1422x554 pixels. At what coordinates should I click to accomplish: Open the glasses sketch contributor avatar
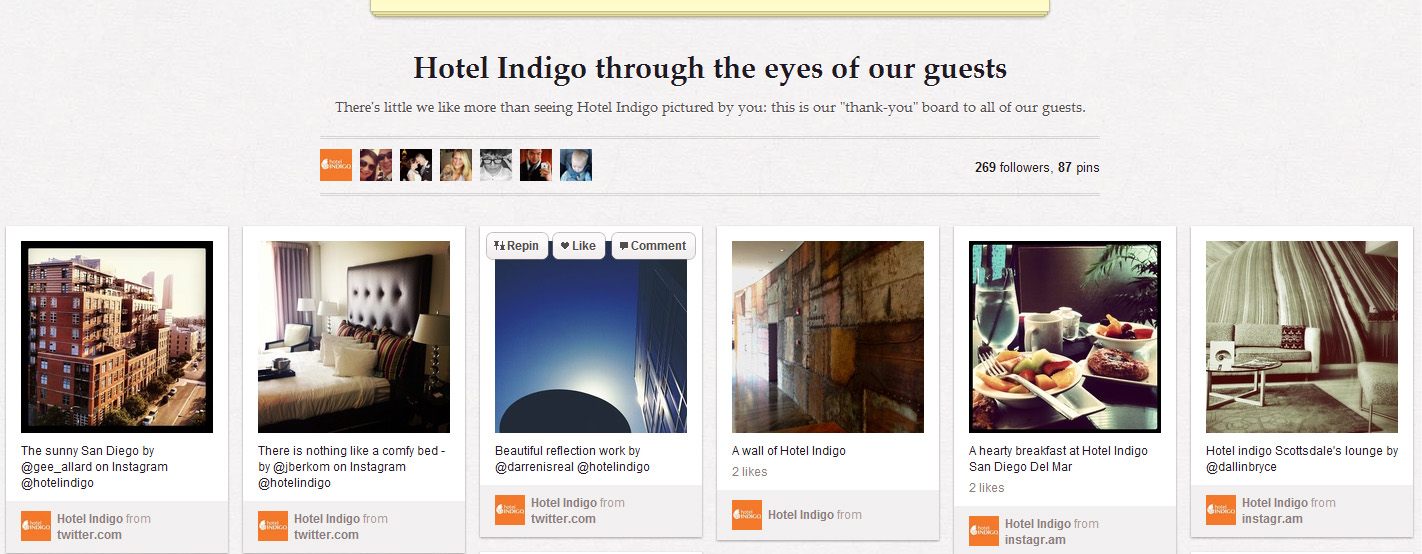[x=496, y=165]
